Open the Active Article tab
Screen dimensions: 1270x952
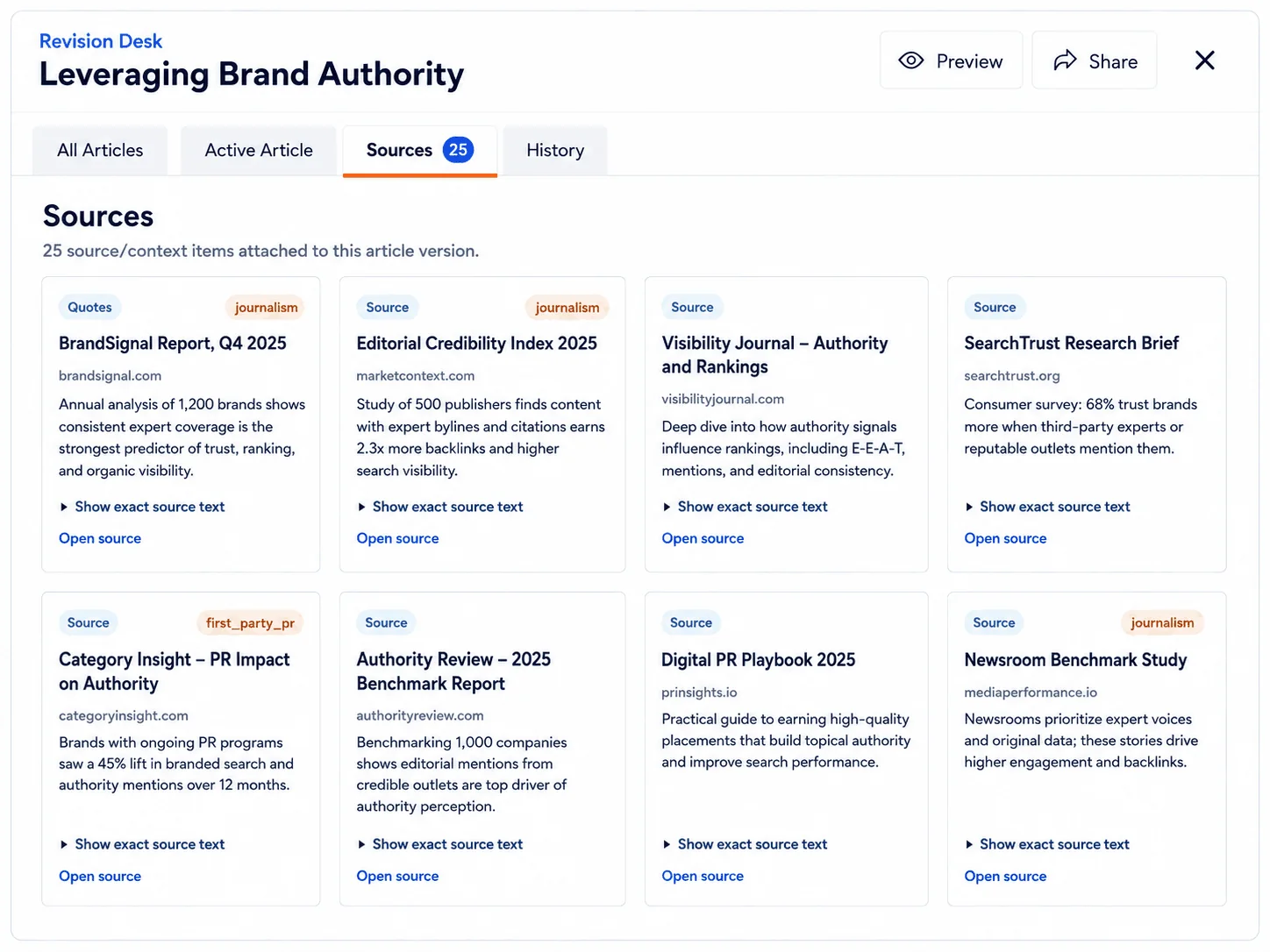[x=259, y=151]
